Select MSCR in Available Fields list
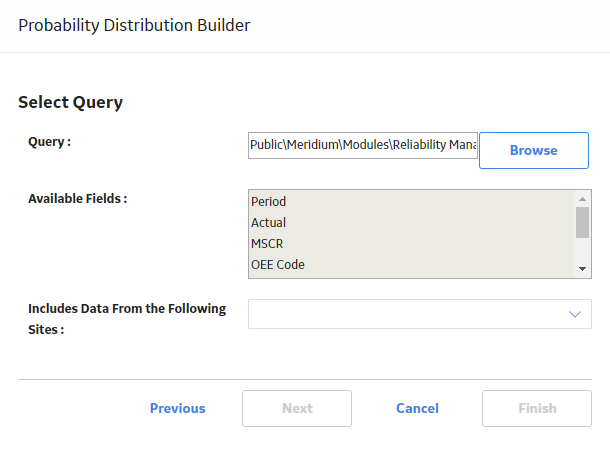The height and width of the screenshot is (457, 610). tap(411, 243)
